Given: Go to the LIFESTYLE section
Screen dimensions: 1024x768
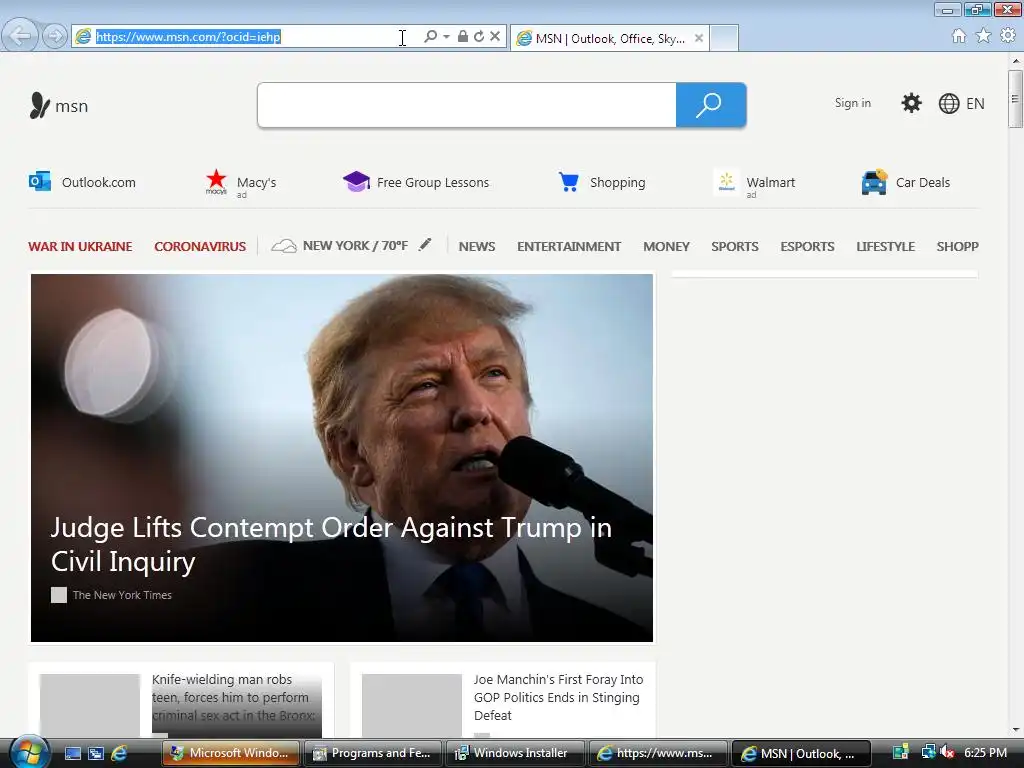Looking at the screenshot, I should pyautogui.click(x=886, y=247).
